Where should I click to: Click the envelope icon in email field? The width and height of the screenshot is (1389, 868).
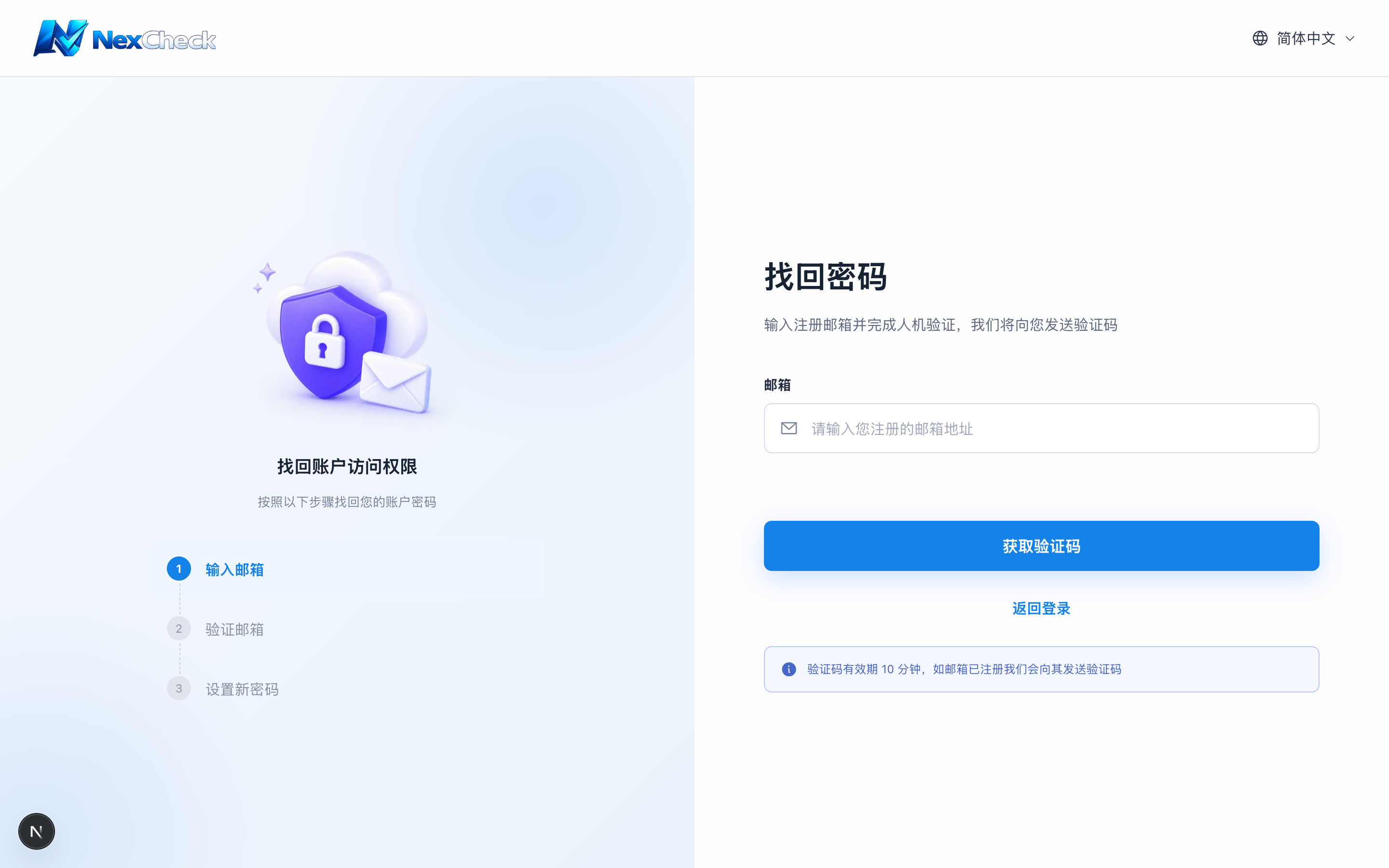click(789, 428)
